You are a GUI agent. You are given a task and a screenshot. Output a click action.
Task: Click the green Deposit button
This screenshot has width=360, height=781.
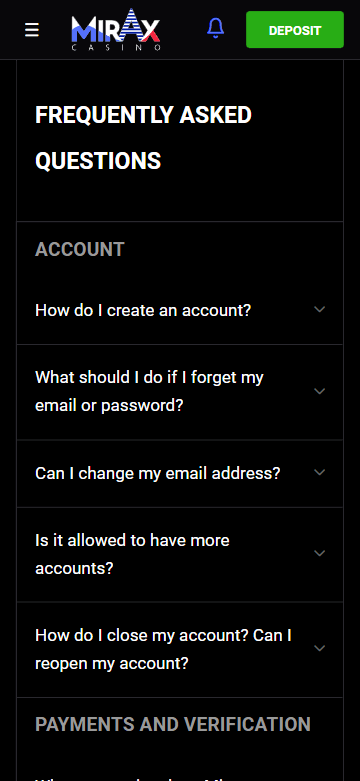(295, 30)
